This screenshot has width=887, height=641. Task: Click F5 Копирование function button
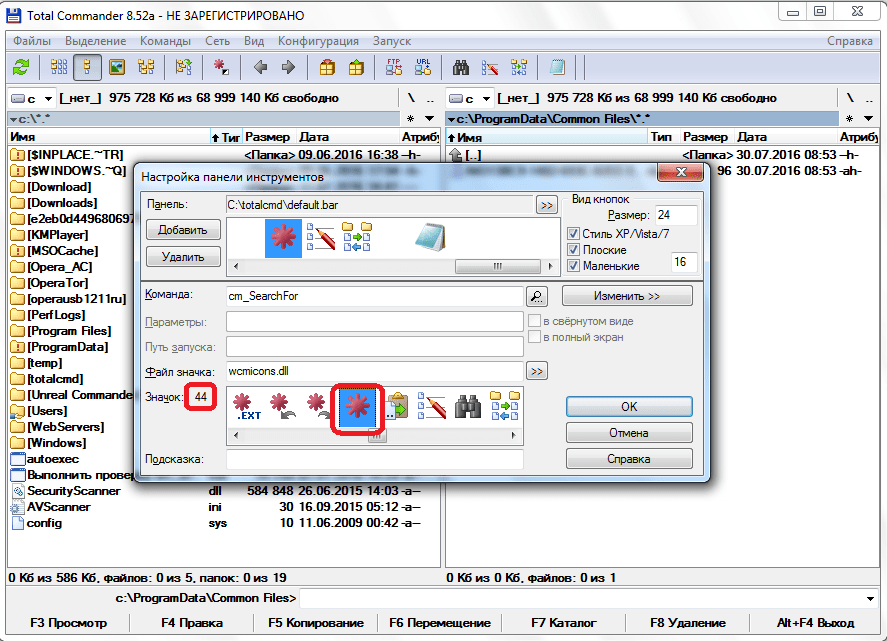tap(316, 623)
